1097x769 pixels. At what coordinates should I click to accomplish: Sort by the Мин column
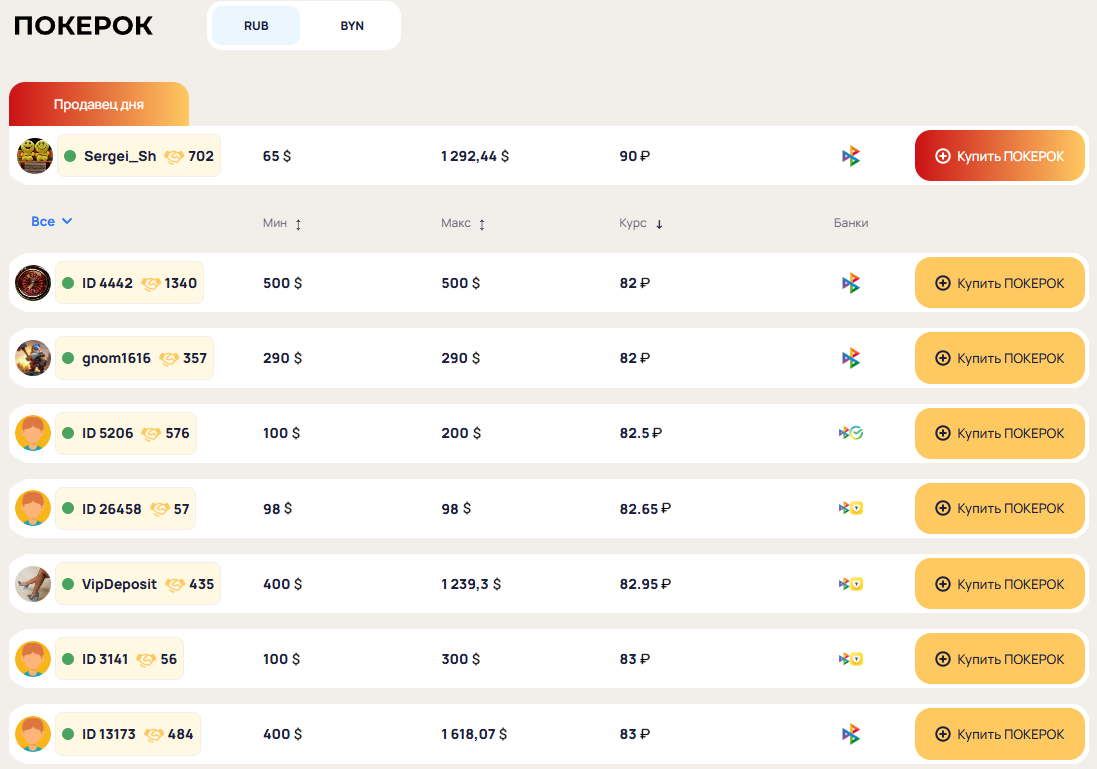point(282,224)
